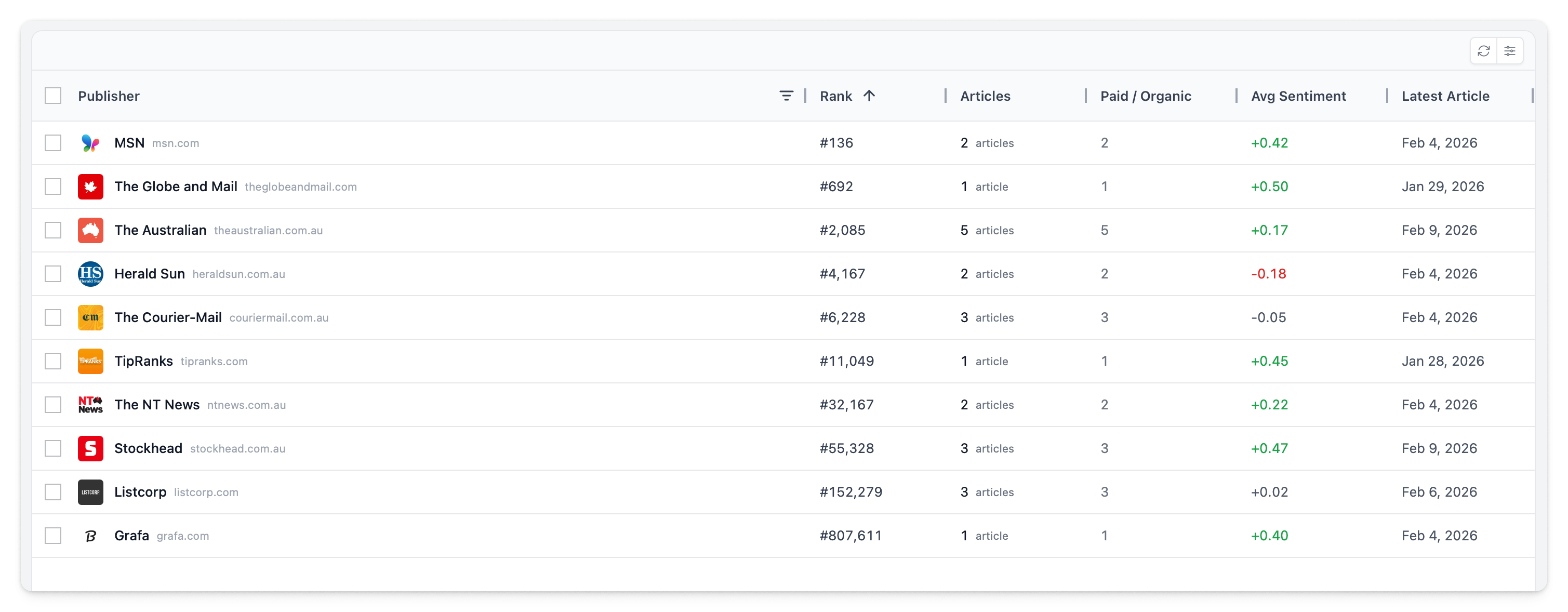
Task: Click The Globe and Mail maple leaf icon
Action: [90, 187]
